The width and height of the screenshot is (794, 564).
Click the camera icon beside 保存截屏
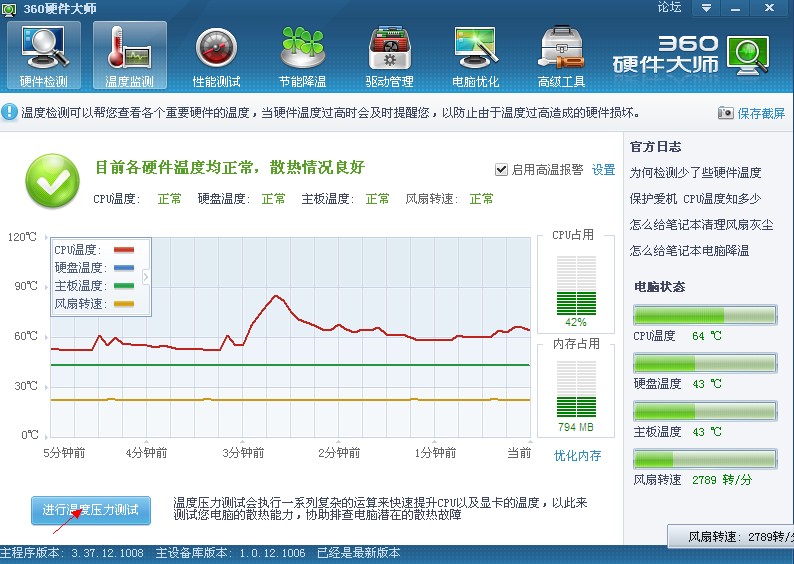pos(725,113)
